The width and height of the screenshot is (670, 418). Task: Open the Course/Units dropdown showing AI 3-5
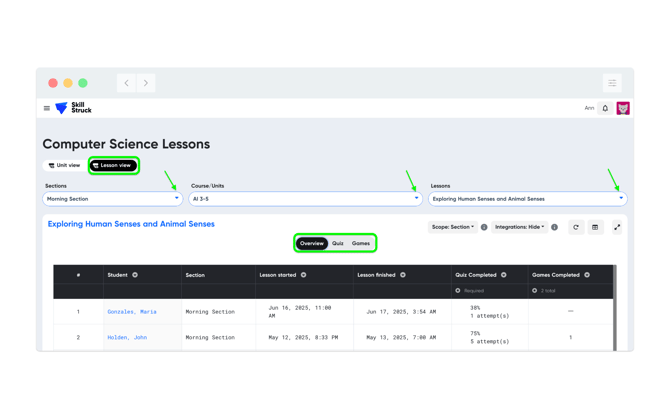pyautogui.click(x=305, y=199)
